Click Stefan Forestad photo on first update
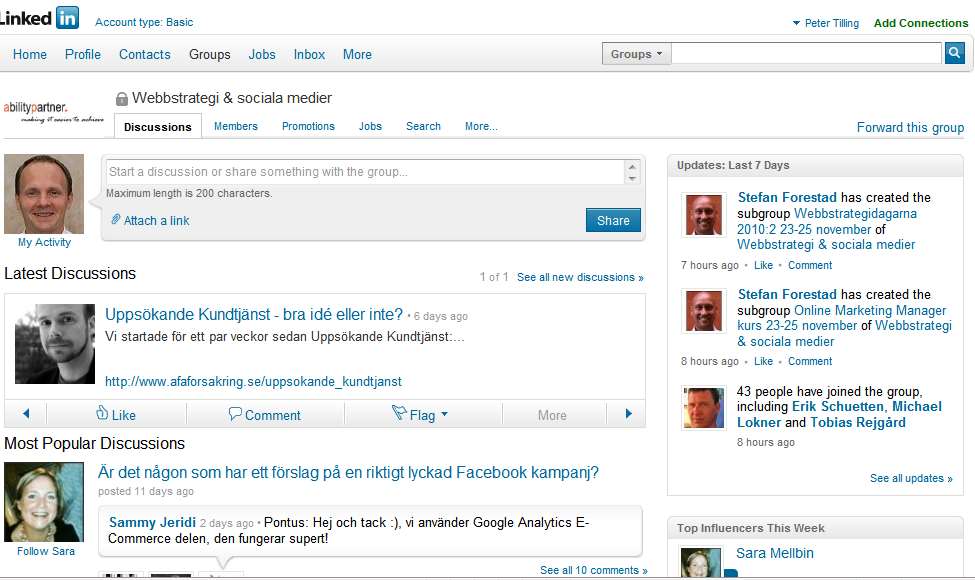Image resolution: width=975 pixels, height=580 pixels. pyautogui.click(x=703, y=215)
